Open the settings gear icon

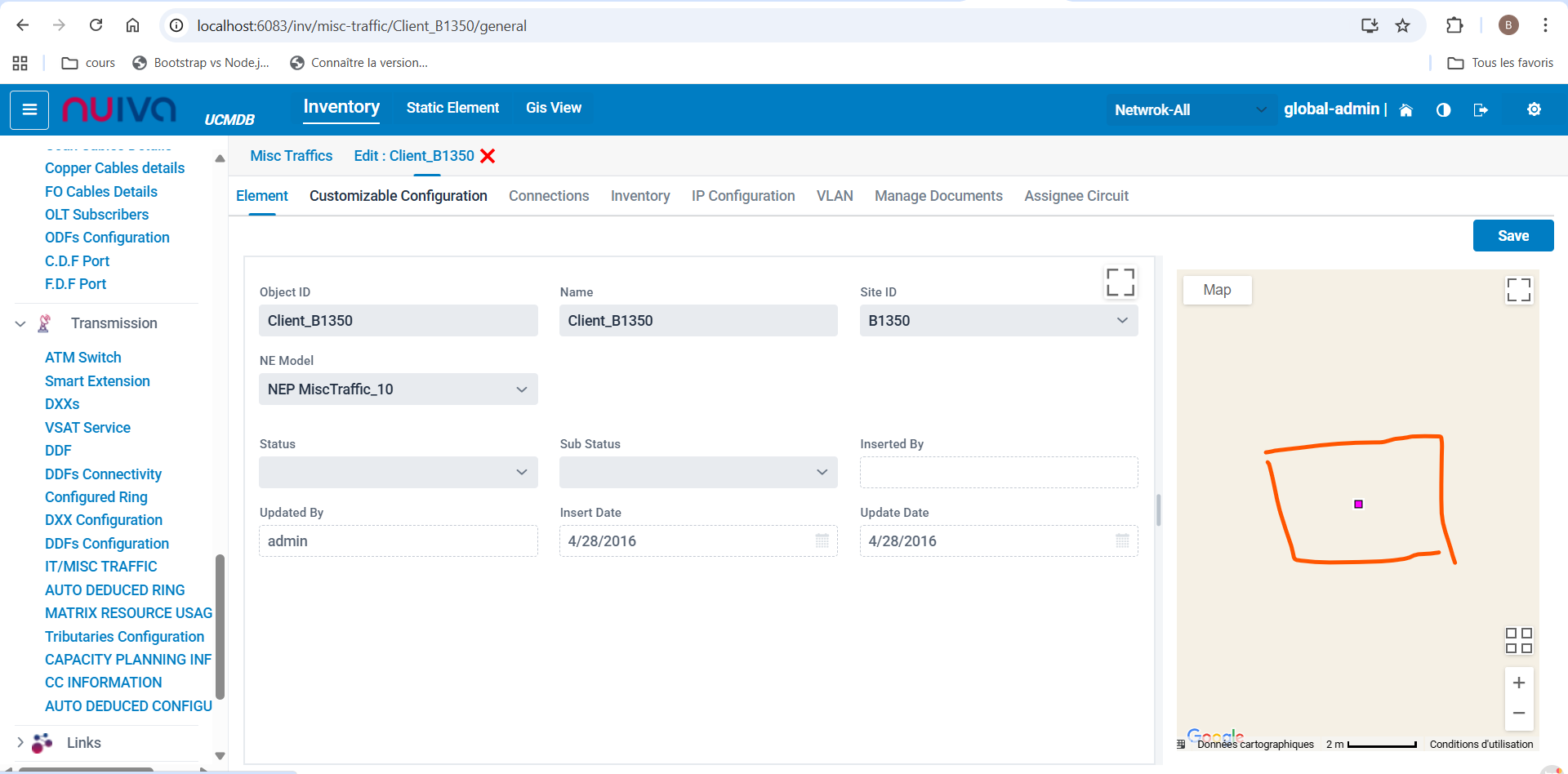1534,109
